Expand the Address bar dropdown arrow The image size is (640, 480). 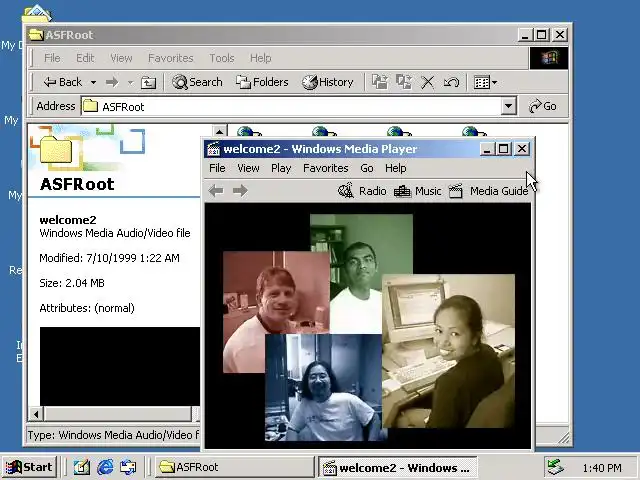(x=508, y=107)
